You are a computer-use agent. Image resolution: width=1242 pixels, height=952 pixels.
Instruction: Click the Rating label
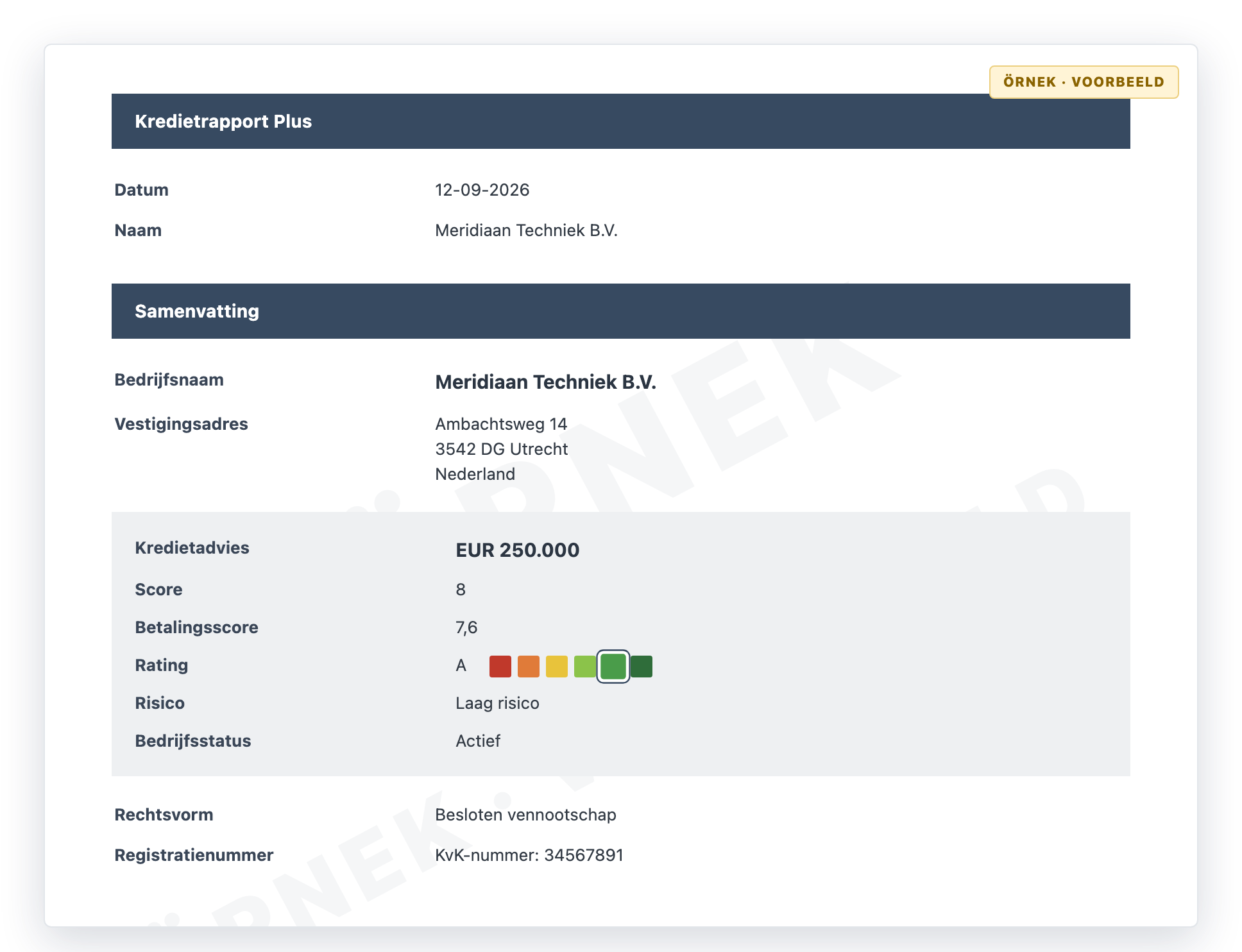pos(161,665)
